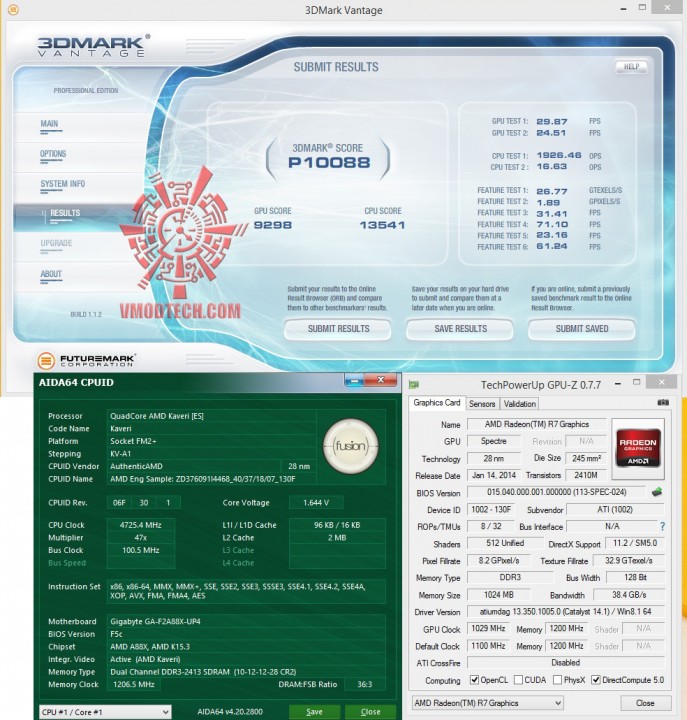Switch to the Graphics Card tab
The width and height of the screenshot is (687, 720).
coord(436,403)
